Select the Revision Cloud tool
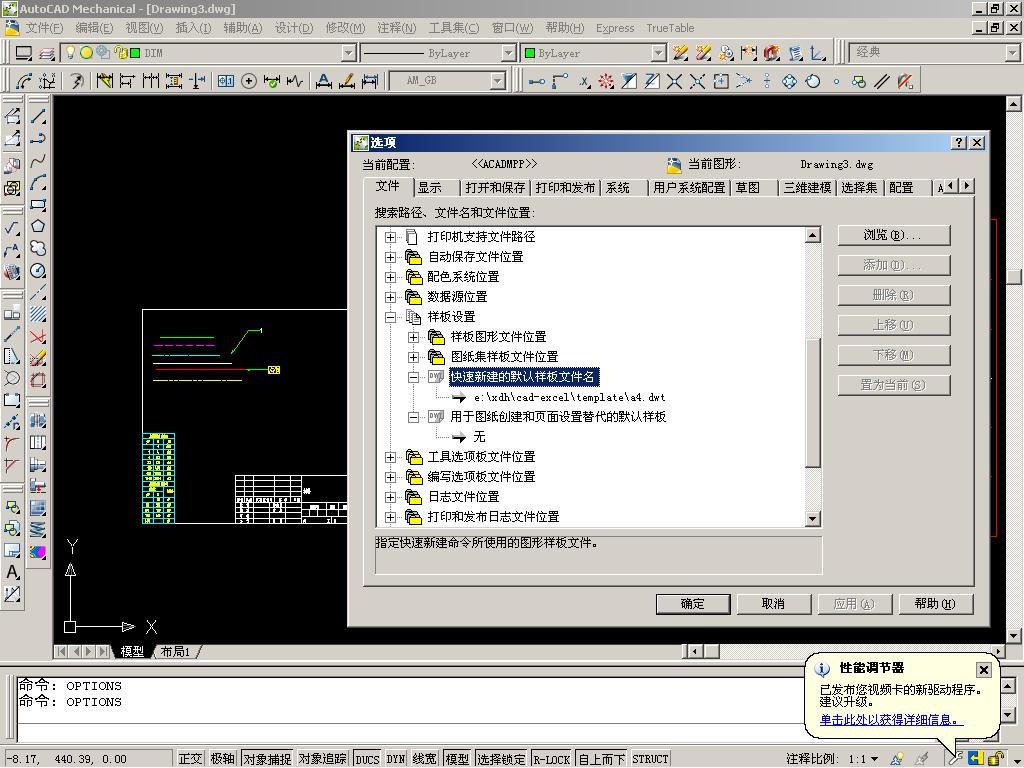The height and width of the screenshot is (768, 1024). (38, 248)
